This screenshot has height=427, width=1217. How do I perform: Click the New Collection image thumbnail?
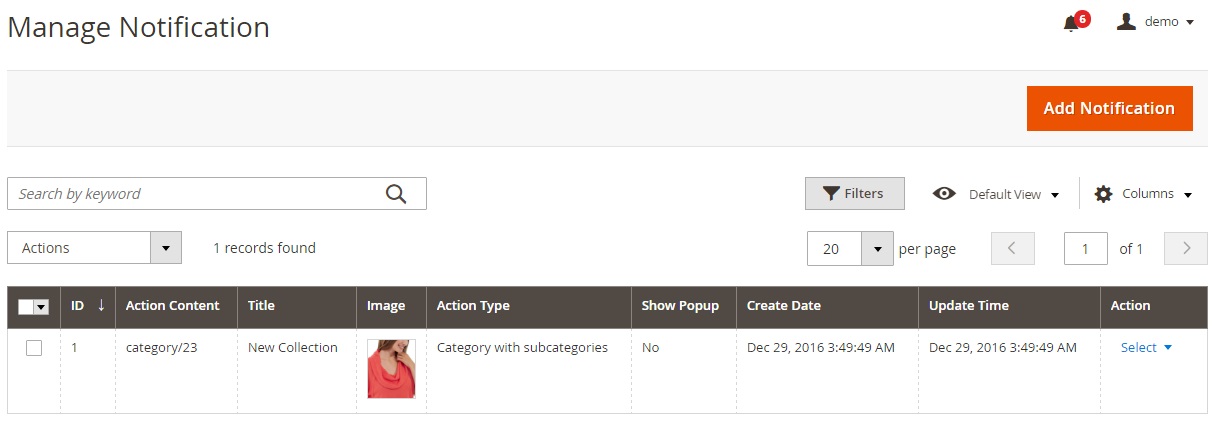coord(391,369)
